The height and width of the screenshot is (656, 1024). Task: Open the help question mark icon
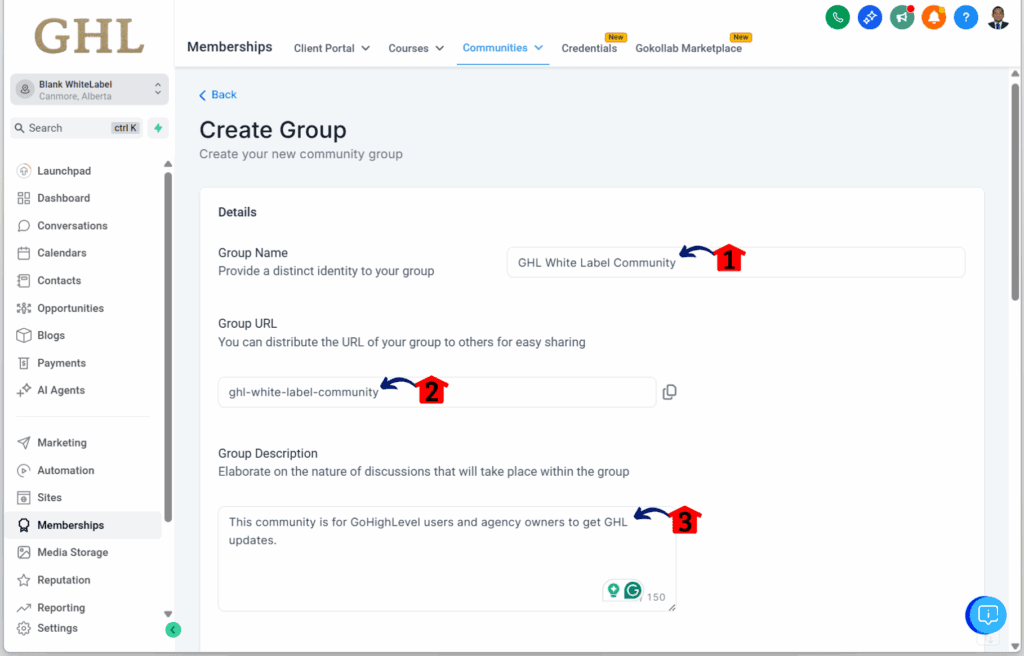(x=966, y=17)
